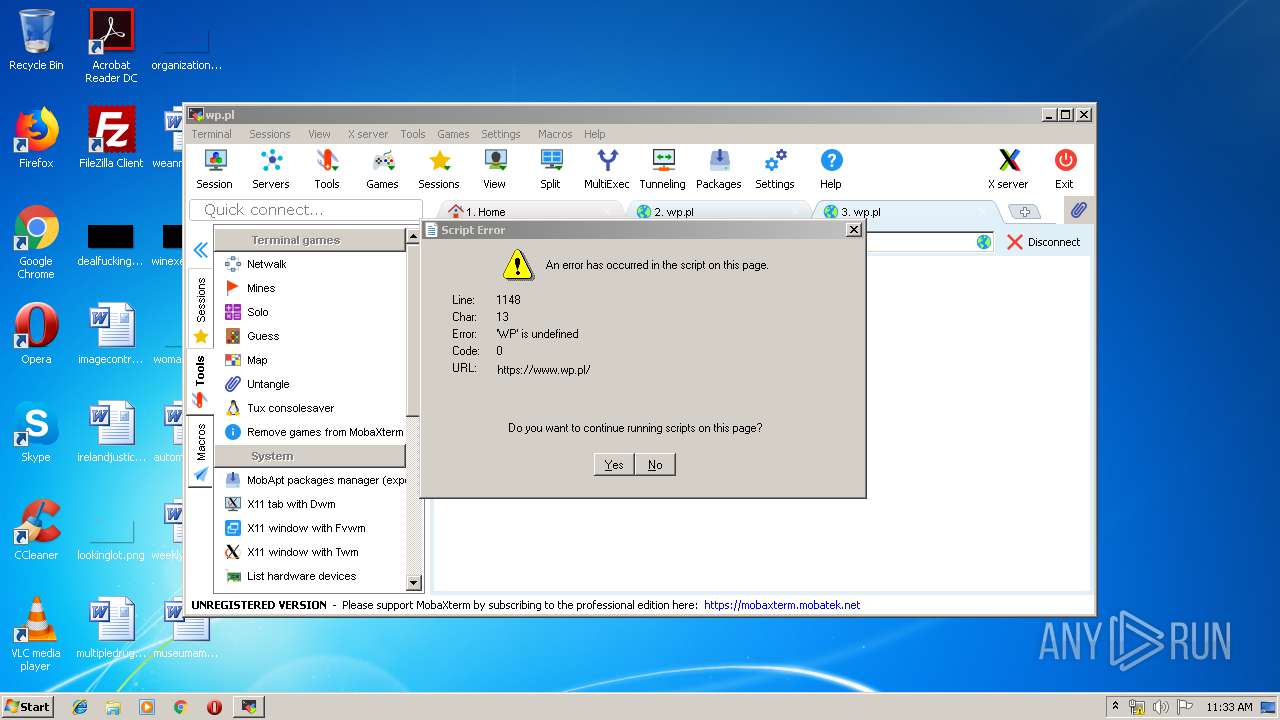The width and height of the screenshot is (1280, 720).
Task: Open the FileZilla Client desktop icon
Action: pyautogui.click(x=111, y=138)
